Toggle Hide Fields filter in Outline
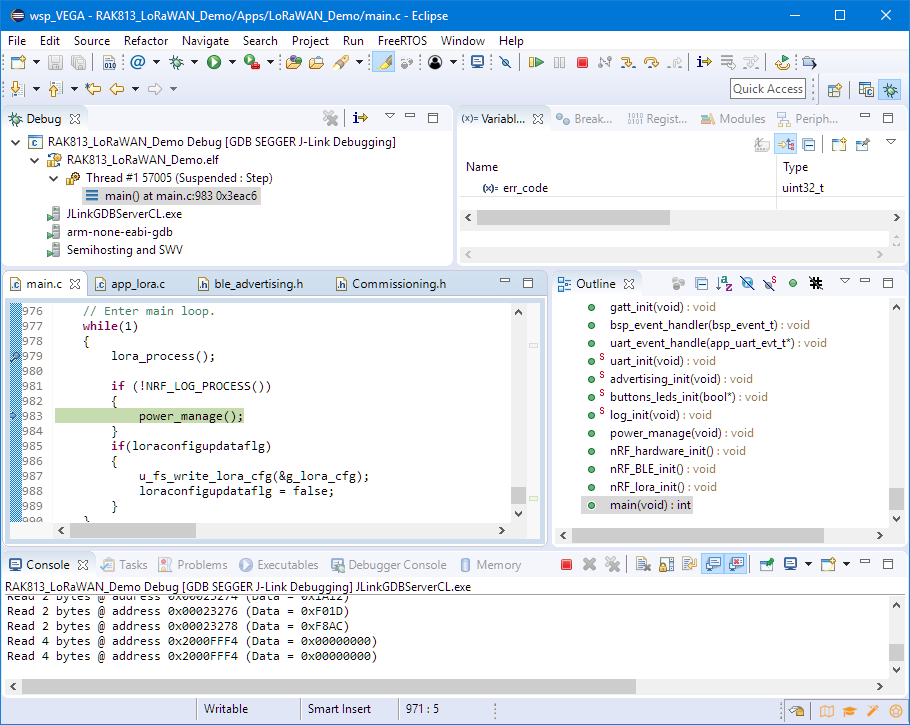 click(x=746, y=284)
